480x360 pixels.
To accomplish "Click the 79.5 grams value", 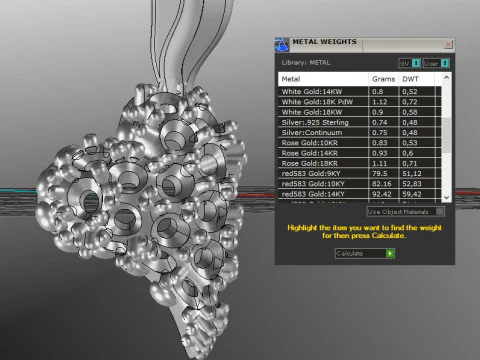I will 380,173.
